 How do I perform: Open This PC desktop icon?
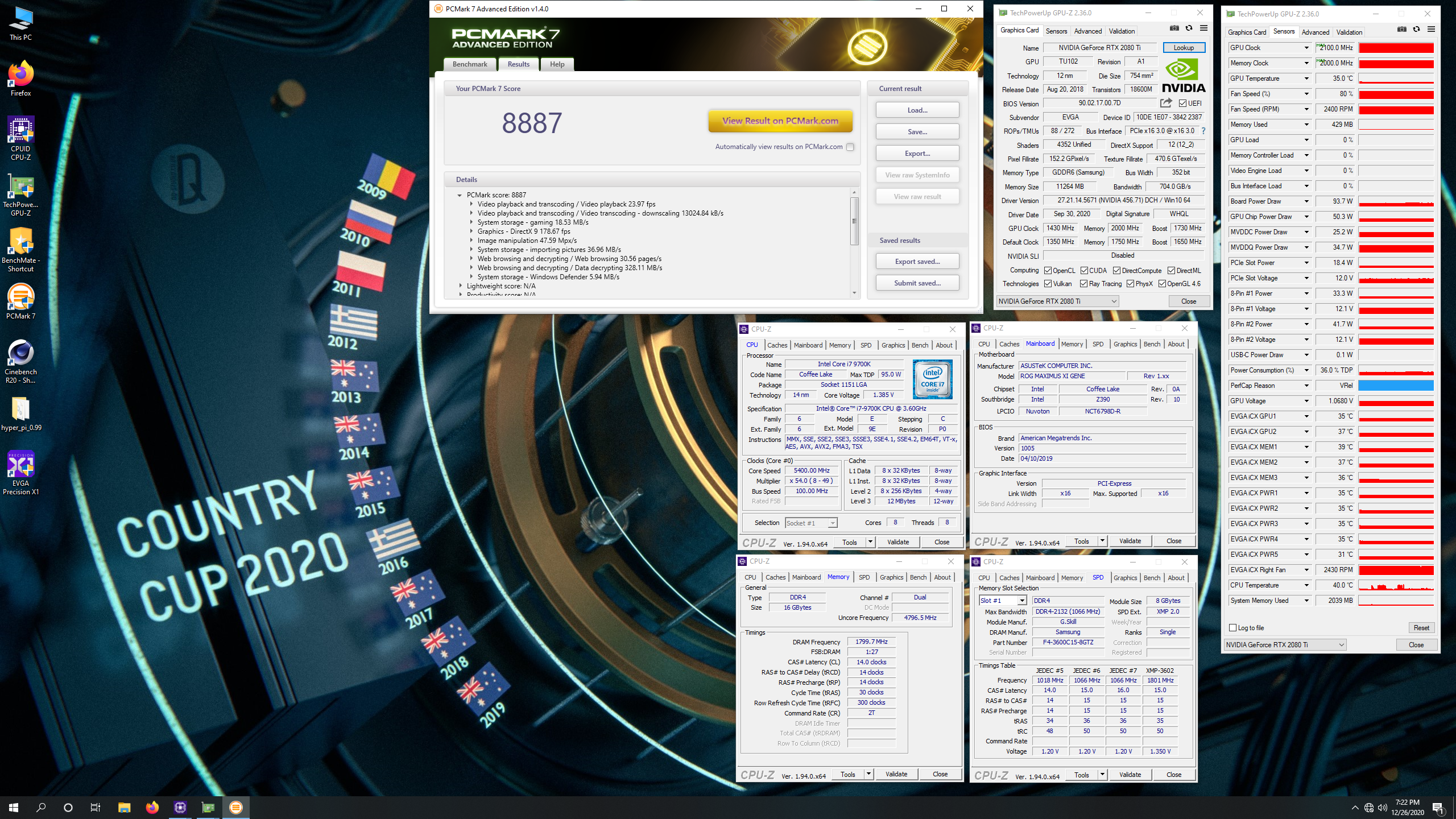tap(21, 23)
